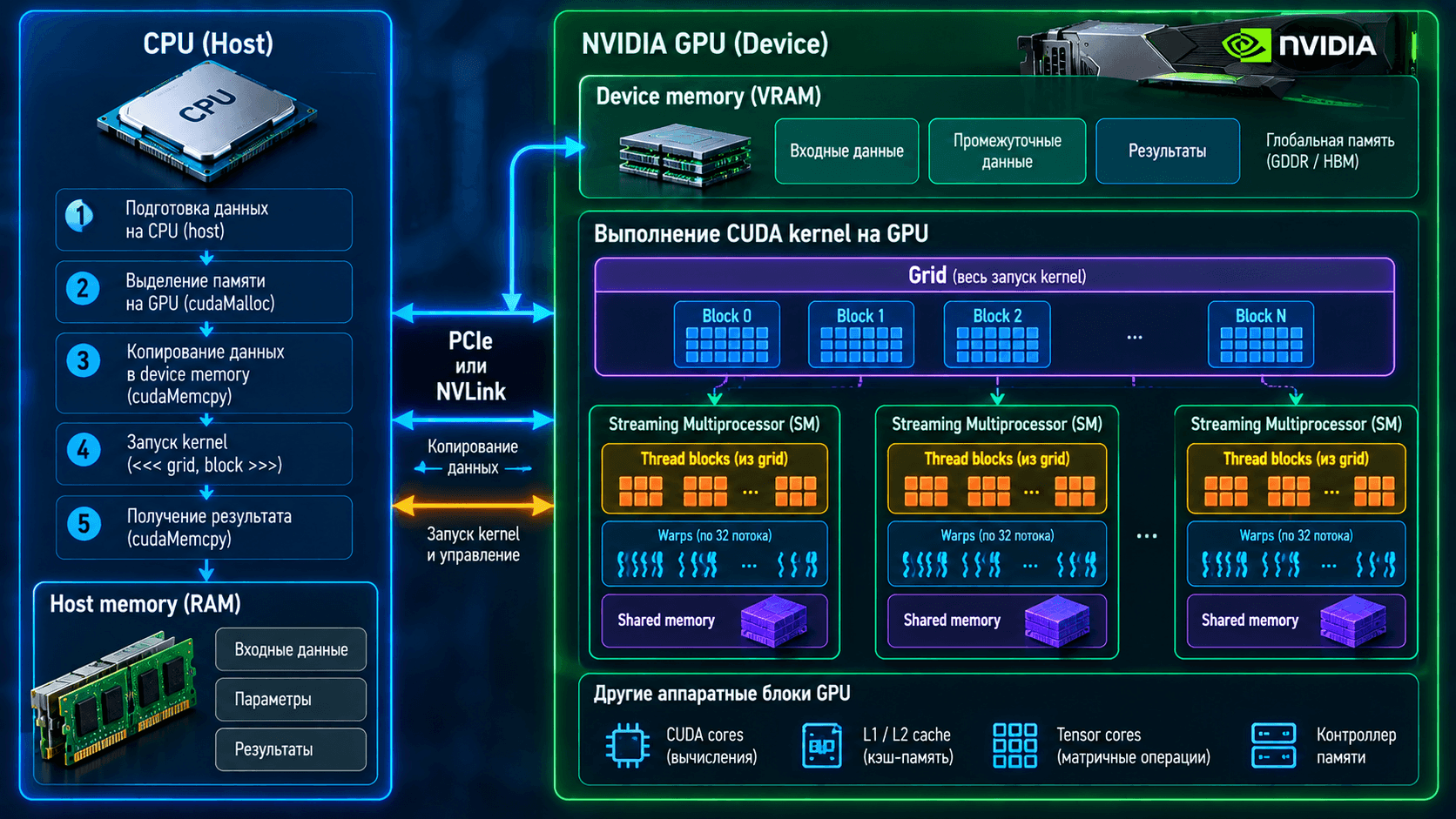1456x819 pixels.
Task: Click the L1 / L2 cache icon
Action: (821, 746)
